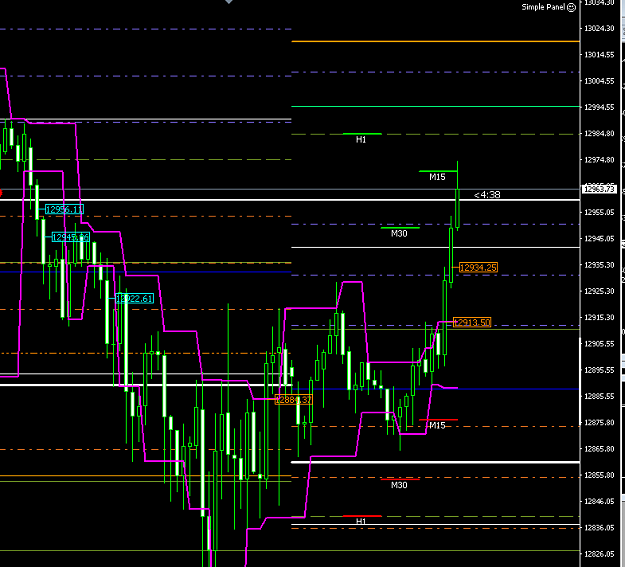Click the <4:38 candle countdown timer
Viewport: 625px width, 567px height.
(x=487, y=195)
